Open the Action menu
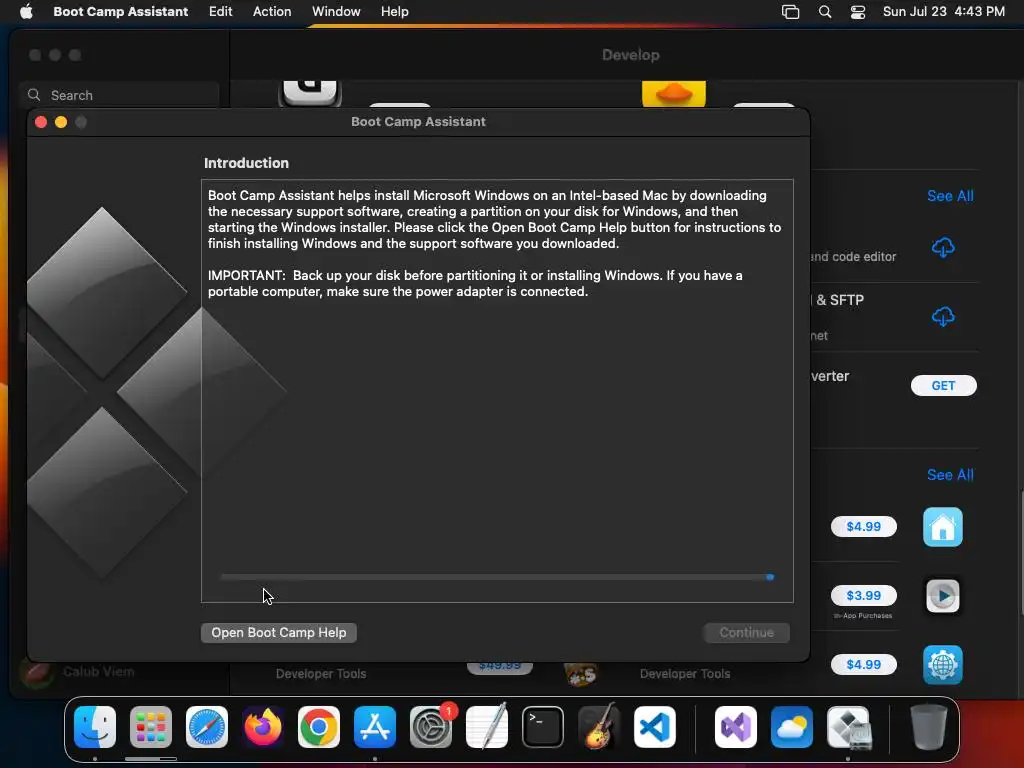1024x768 pixels. (272, 11)
